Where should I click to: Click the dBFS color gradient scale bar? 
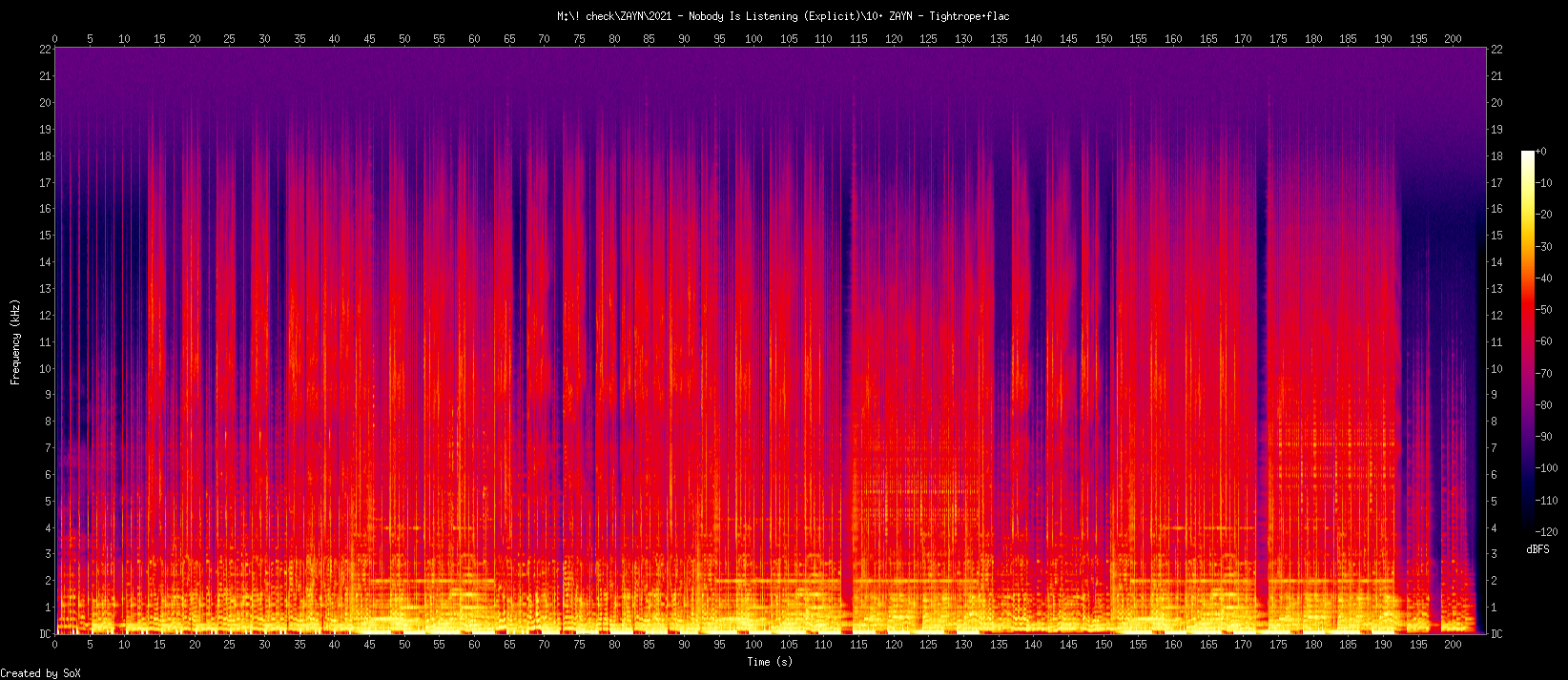click(x=1528, y=341)
